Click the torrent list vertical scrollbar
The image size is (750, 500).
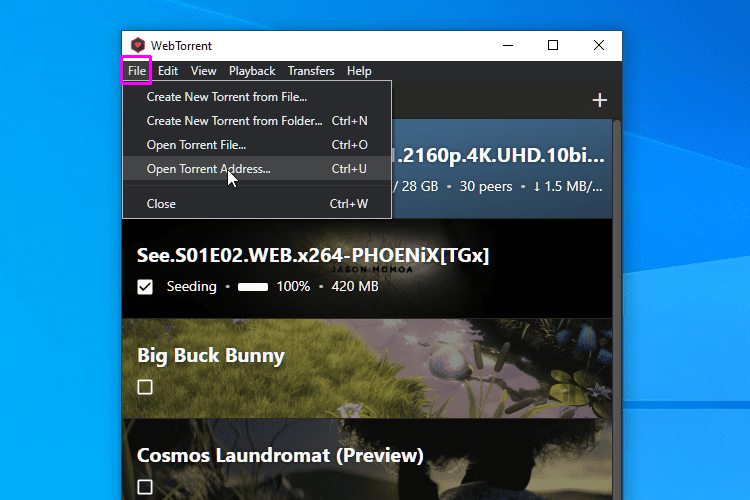tap(617, 310)
